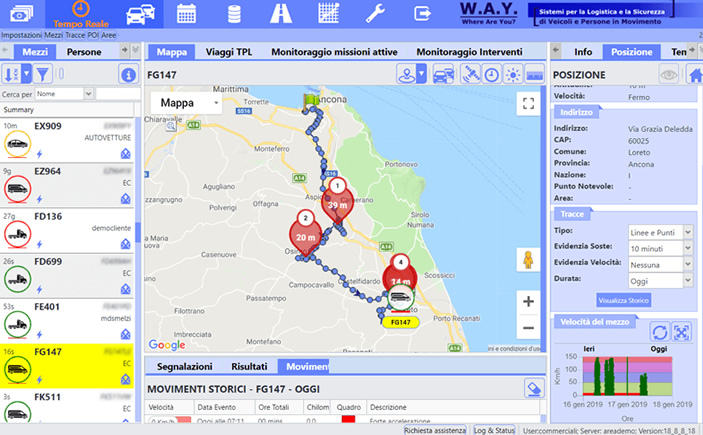Click the Descrizione column header
The image size is (703, 435).
453,407
